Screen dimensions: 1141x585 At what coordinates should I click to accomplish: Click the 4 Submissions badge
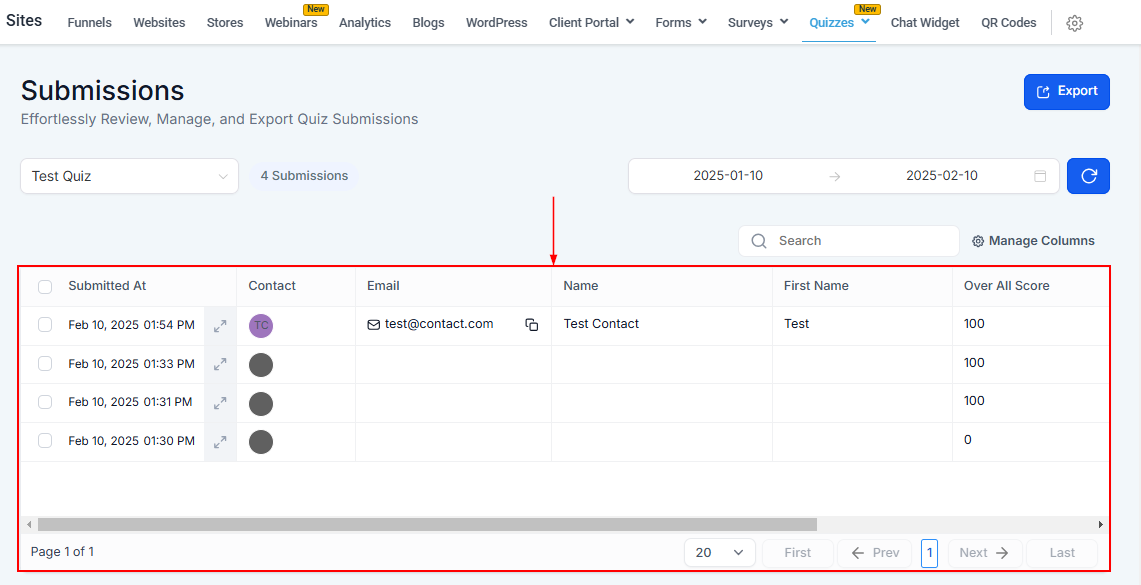tap(304, 176)
